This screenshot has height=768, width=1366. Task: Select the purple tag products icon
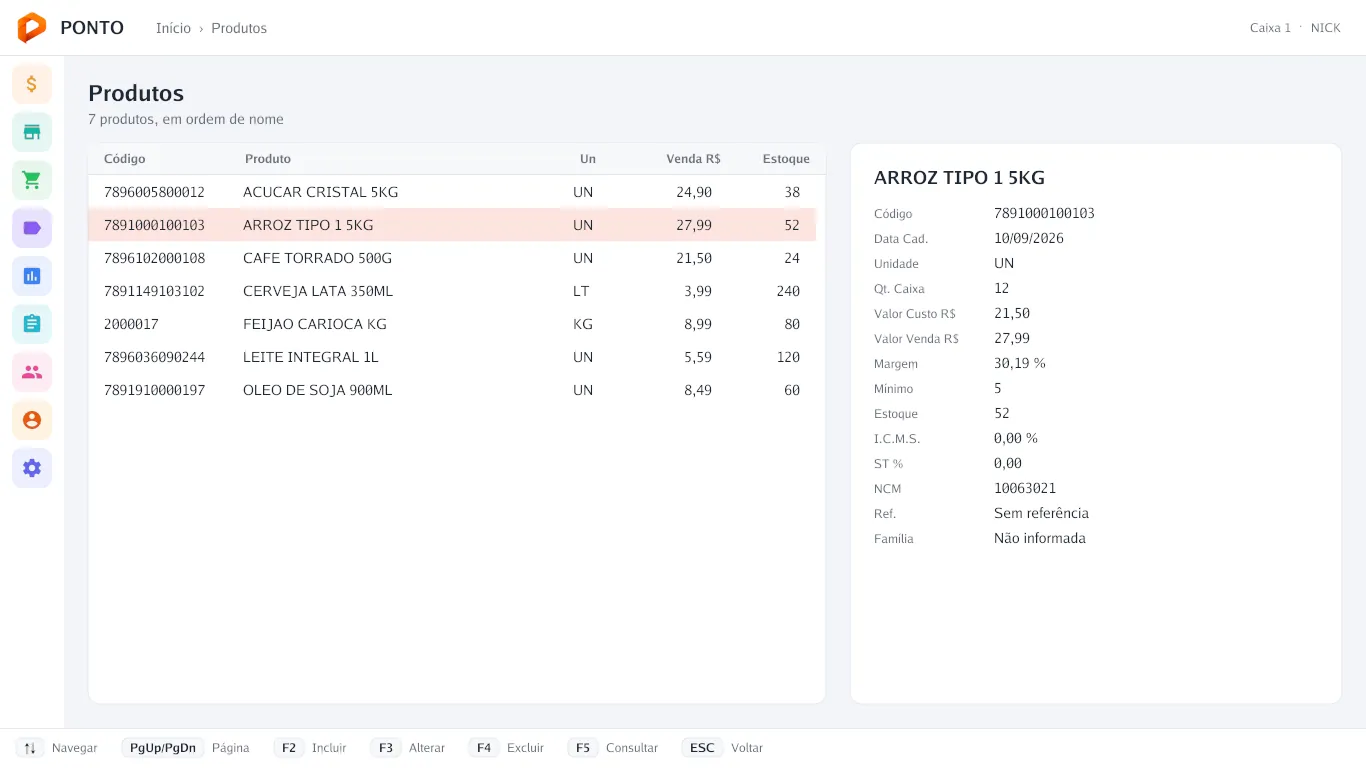(x=32, y=228)
